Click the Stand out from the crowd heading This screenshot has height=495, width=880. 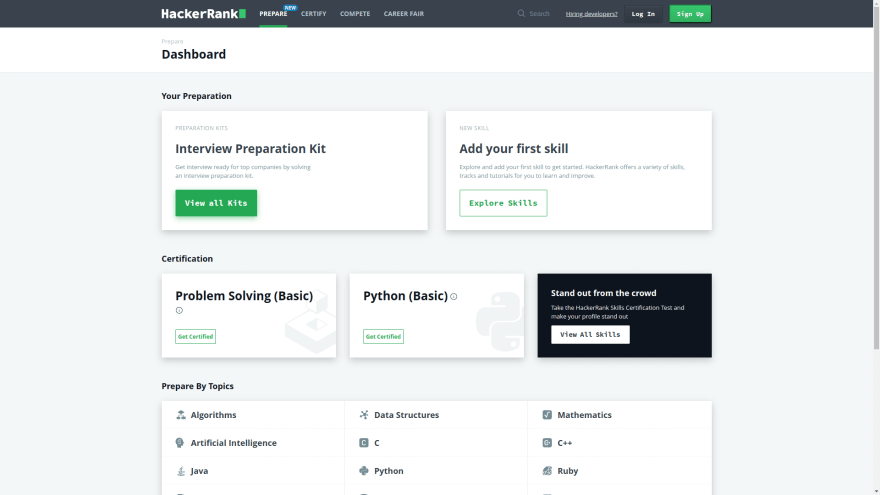pos(603,293)
